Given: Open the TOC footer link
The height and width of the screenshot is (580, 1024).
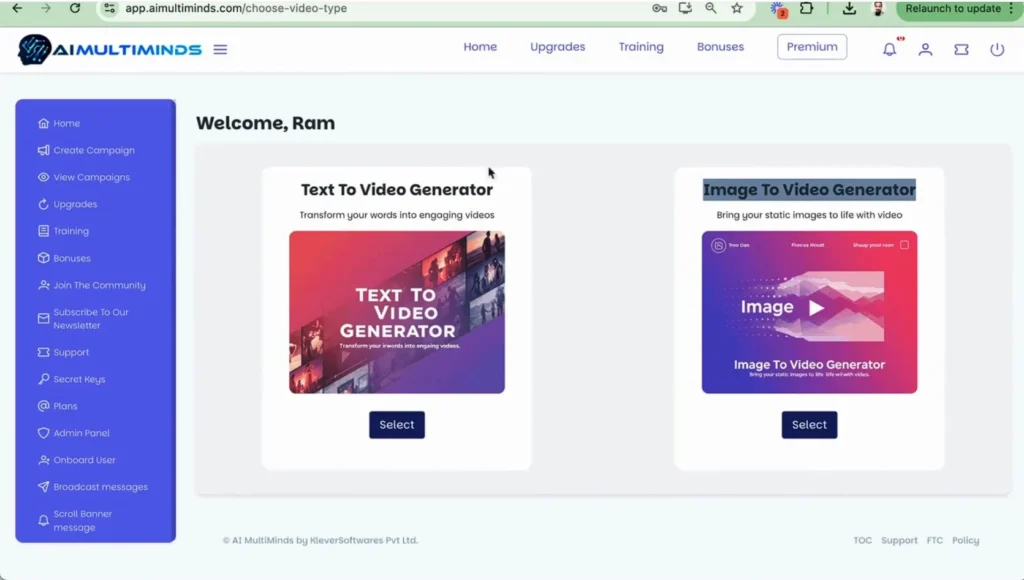Looking at the screenshot, I should (862, 540).
